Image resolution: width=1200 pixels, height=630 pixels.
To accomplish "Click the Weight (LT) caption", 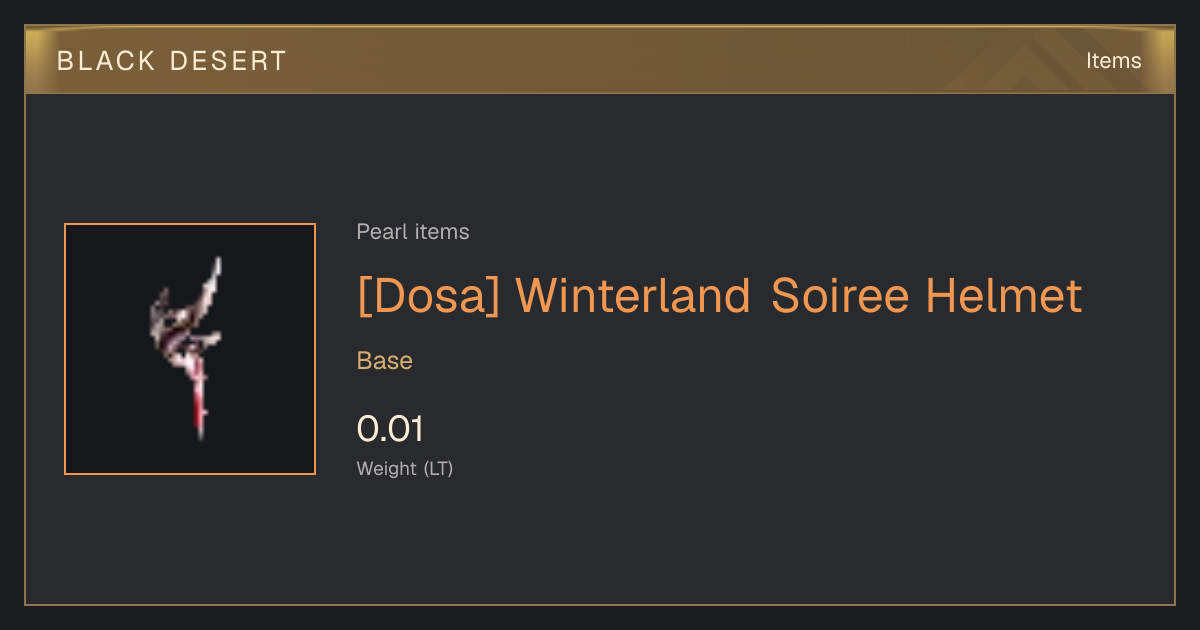I will 405,468.
